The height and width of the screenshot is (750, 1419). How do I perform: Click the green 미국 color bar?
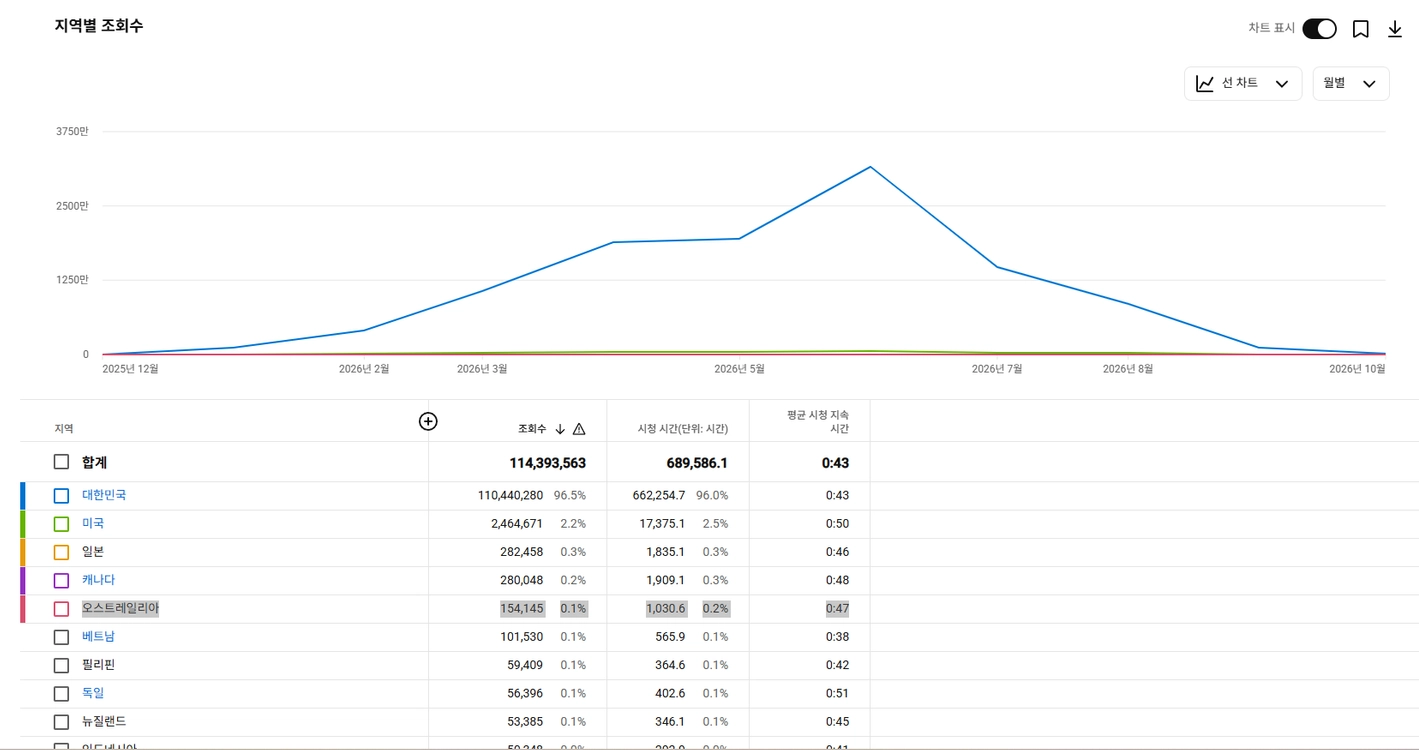[23, 524]
